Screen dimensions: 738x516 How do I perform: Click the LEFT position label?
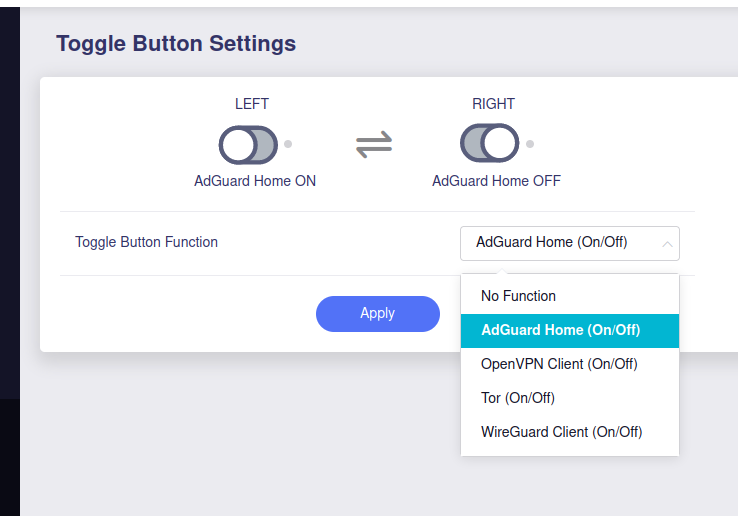point(252,104)
